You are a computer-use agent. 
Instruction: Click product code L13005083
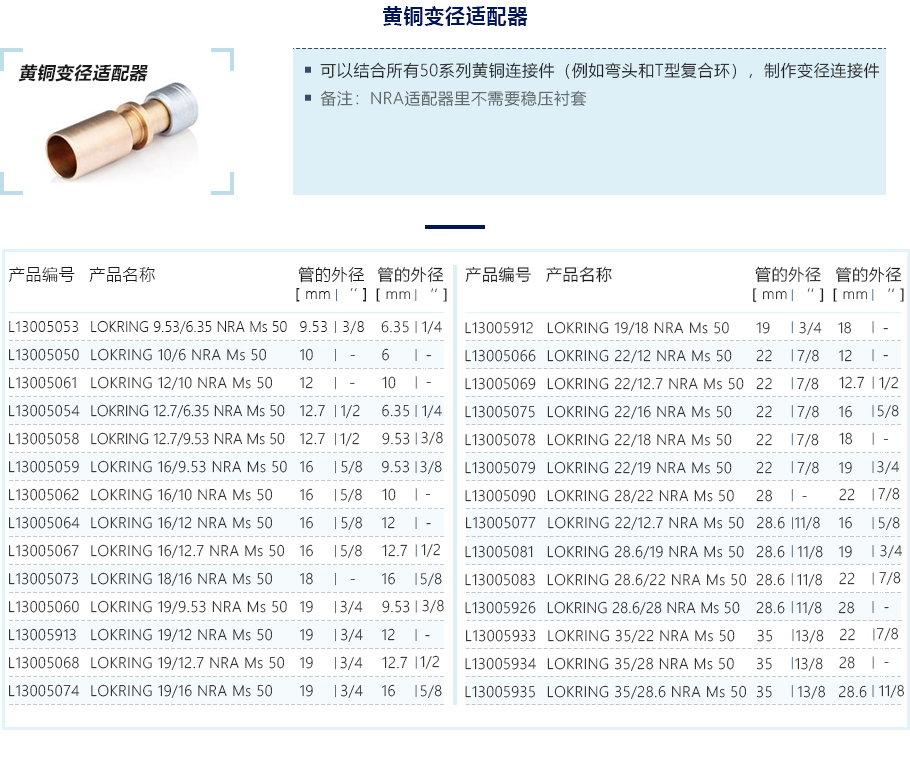click(500, 580)
